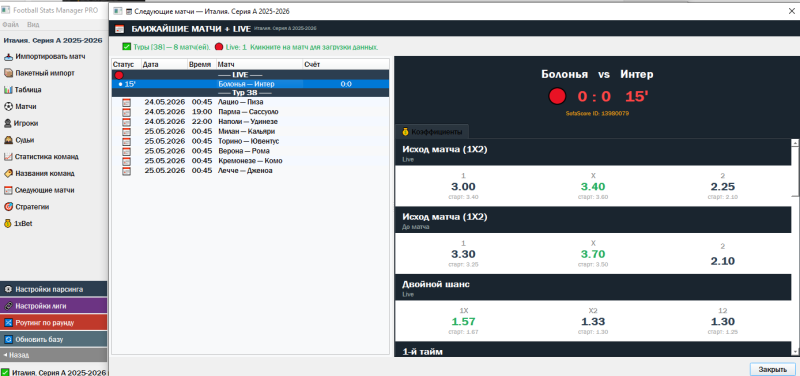Click the Роутинг по раунду button
800x376 pixels.
[x=54, y=322]
